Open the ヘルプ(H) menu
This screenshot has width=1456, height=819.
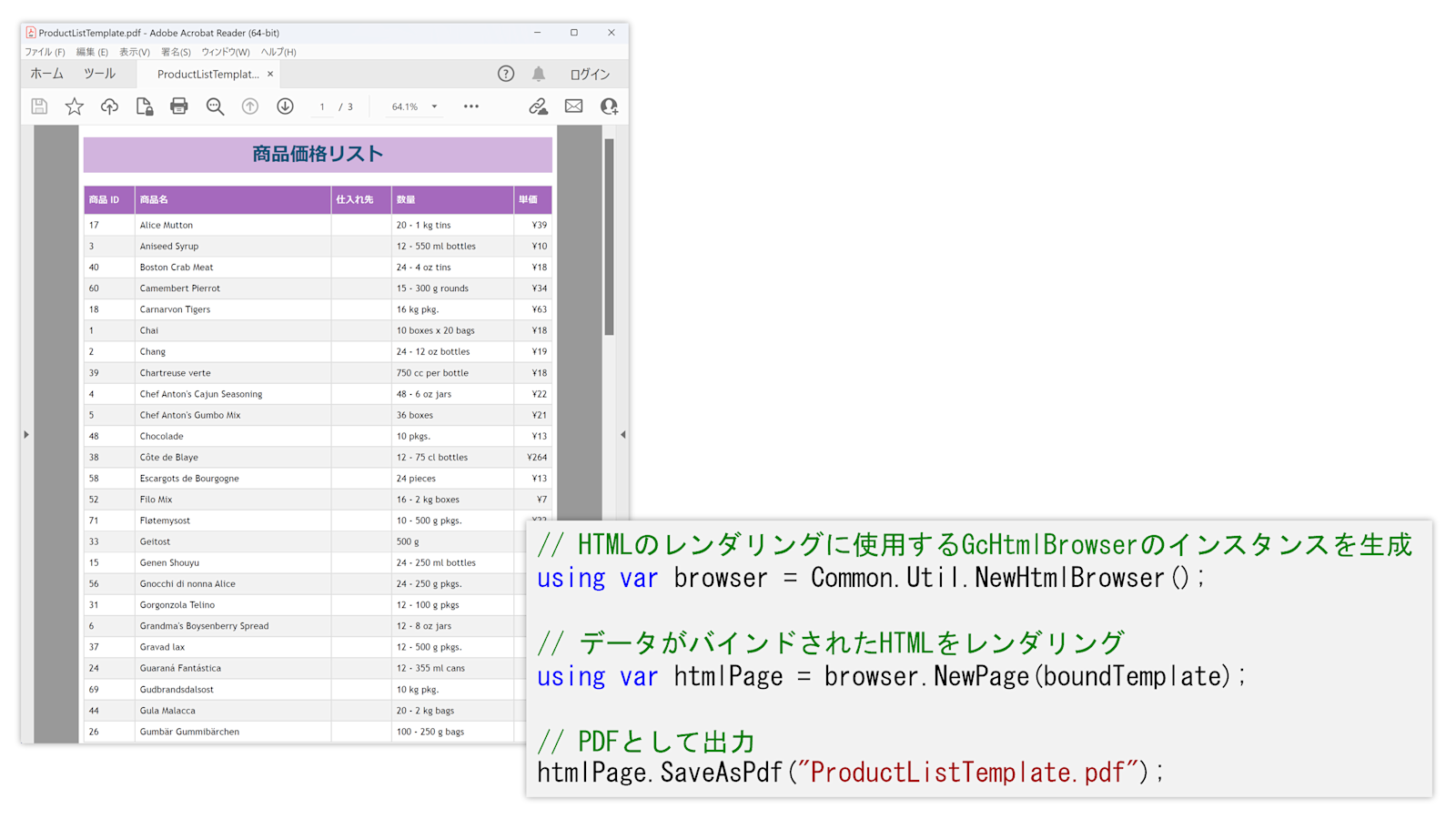point(278,52)
